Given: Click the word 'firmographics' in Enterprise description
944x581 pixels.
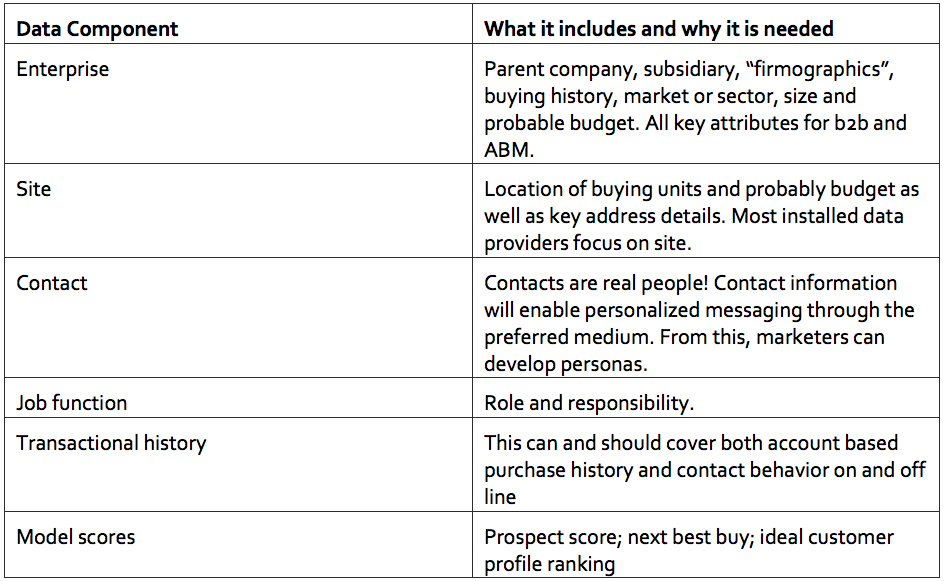Looking at the screenshot, I should 818,69.
